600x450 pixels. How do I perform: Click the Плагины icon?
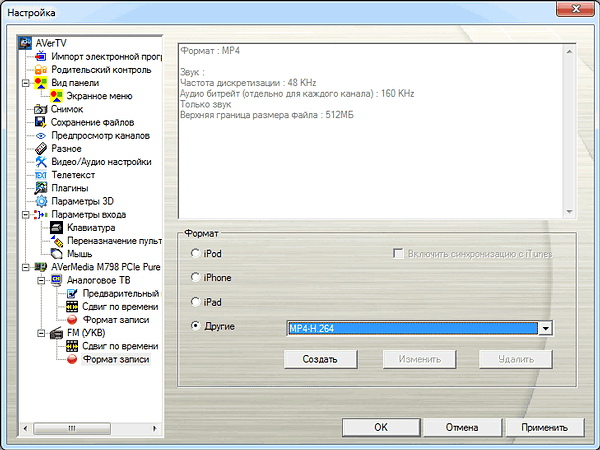click(x=41, y=188)
